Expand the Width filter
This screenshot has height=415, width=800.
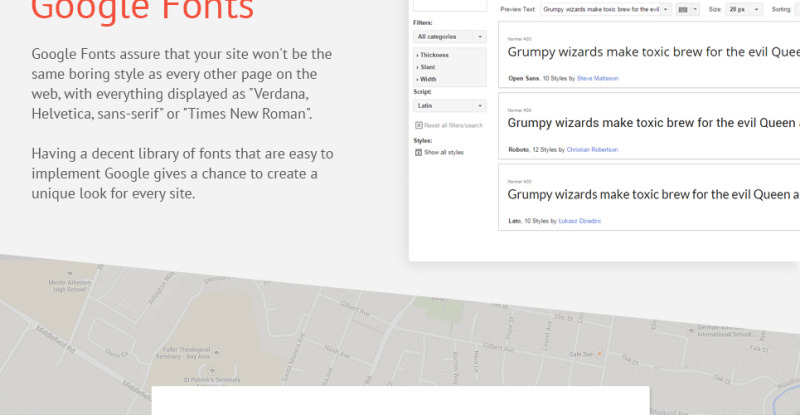point(426,80)
